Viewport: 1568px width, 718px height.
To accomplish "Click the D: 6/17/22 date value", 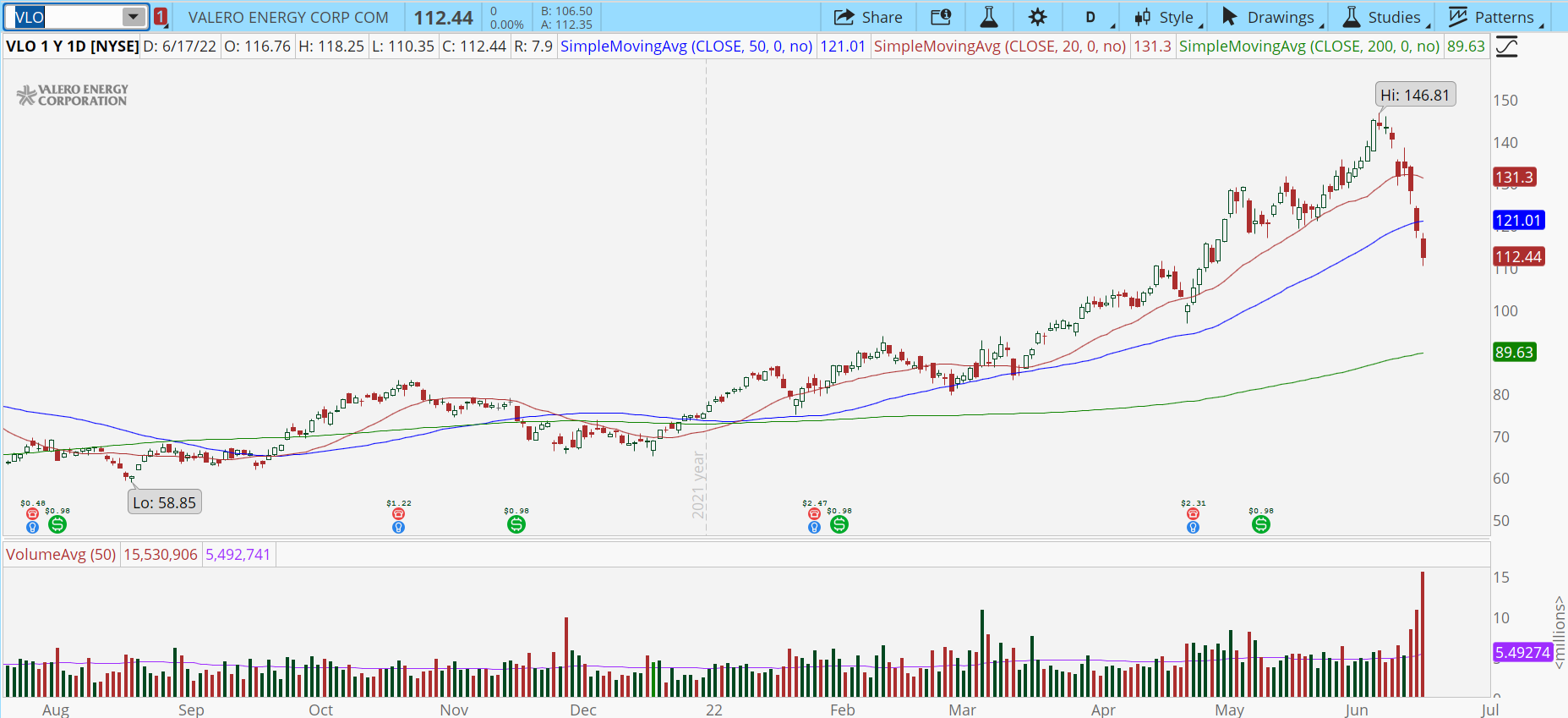I will (180, 47).
